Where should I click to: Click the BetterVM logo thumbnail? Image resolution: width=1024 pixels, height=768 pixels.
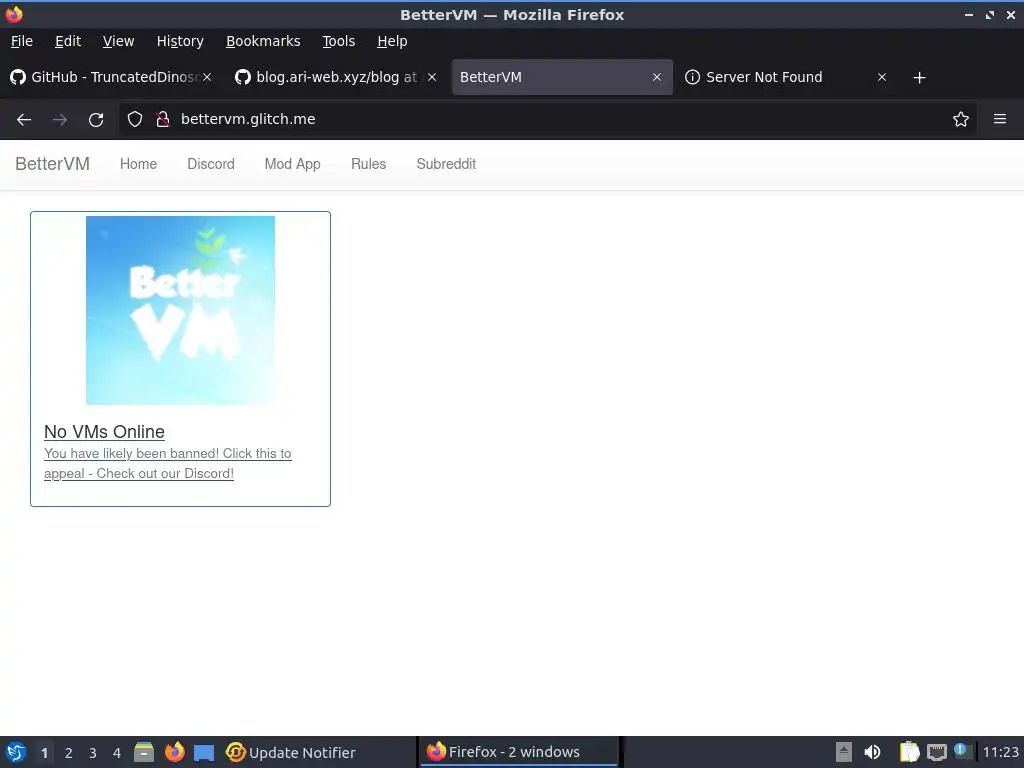click(x=180, y=310)
